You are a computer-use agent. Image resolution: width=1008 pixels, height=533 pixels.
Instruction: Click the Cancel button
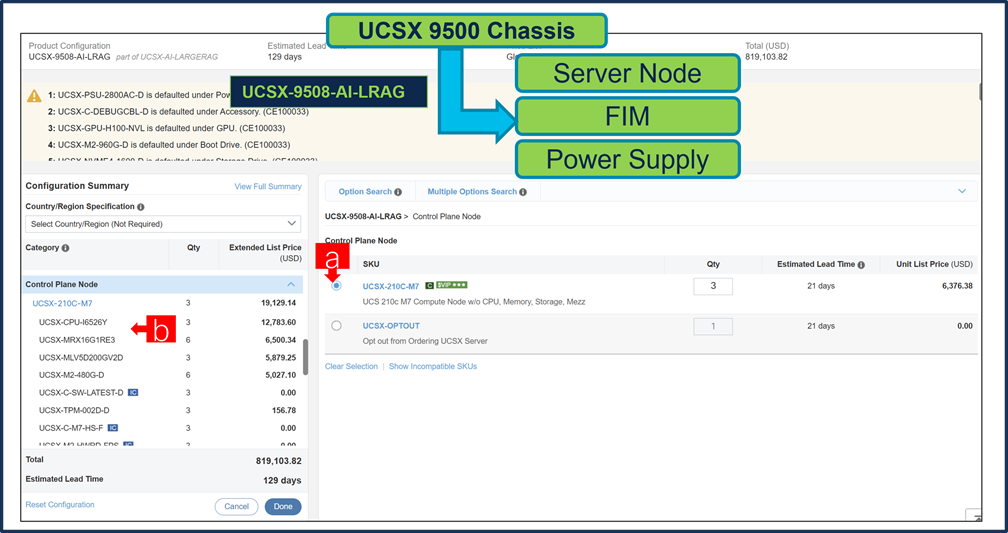click(237, 507)
